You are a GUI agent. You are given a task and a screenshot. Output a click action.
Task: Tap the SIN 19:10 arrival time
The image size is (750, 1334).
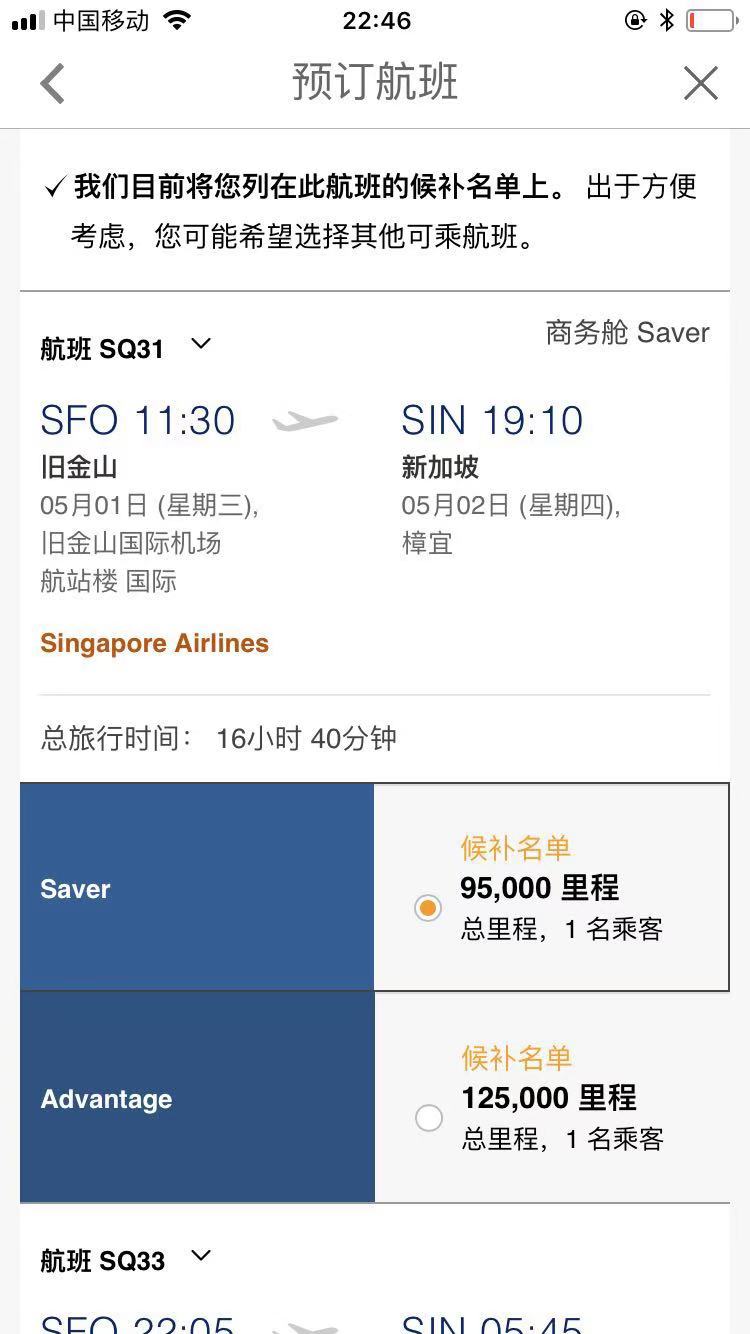(x=492, y=421)
